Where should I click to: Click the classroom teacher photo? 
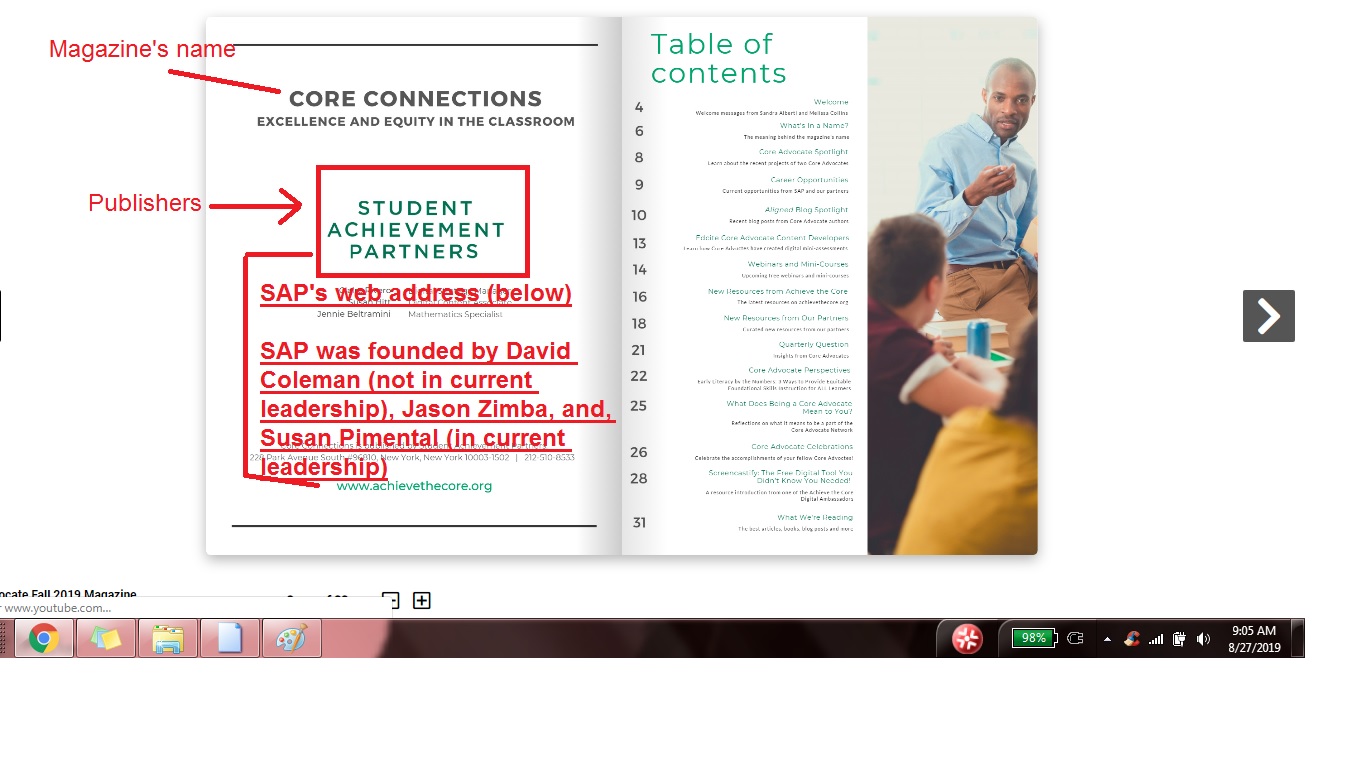(x=952, y=286)
